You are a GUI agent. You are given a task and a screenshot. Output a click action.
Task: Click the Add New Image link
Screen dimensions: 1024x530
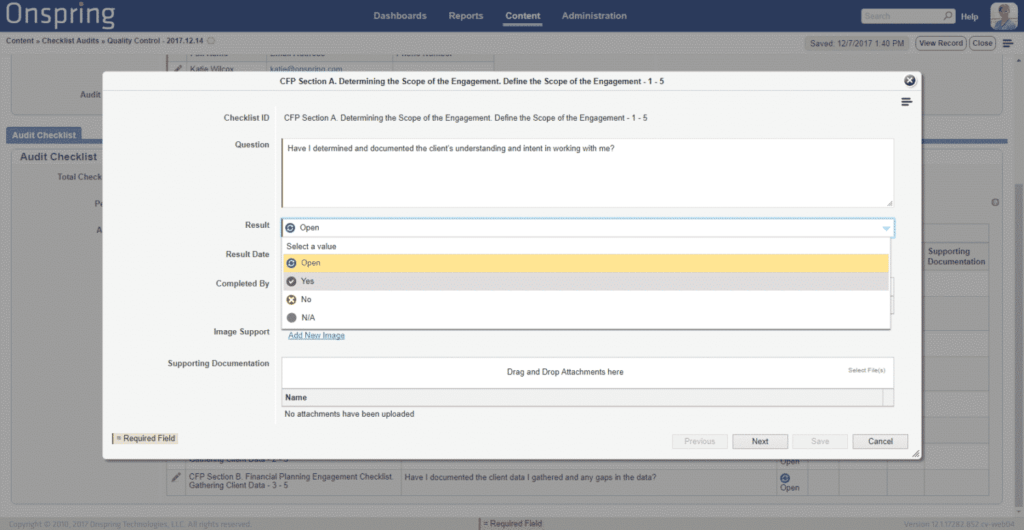tap(317, 335)
